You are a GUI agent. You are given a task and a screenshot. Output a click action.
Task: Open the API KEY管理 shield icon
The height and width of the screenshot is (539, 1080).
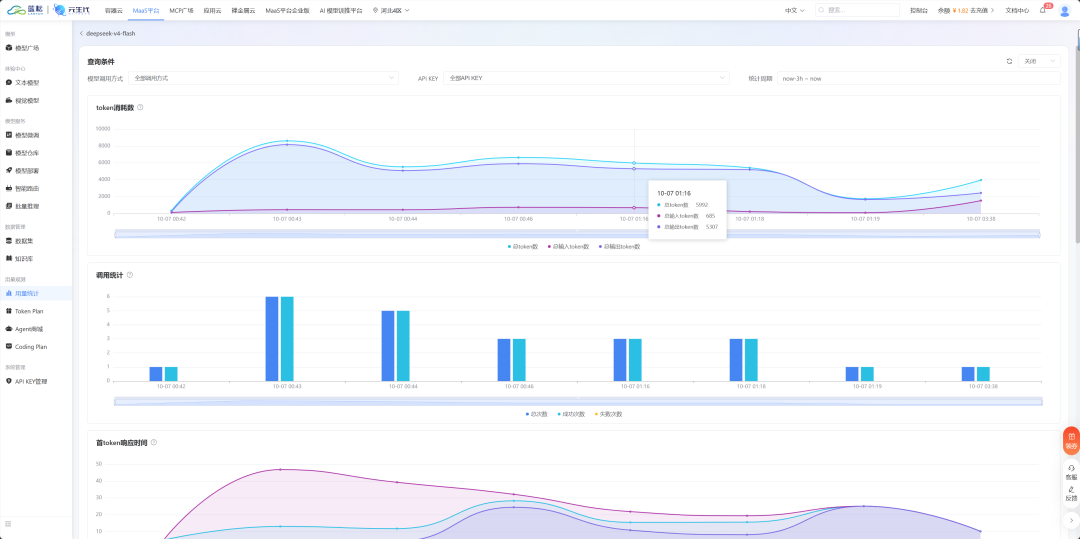[x=9, y=381]
